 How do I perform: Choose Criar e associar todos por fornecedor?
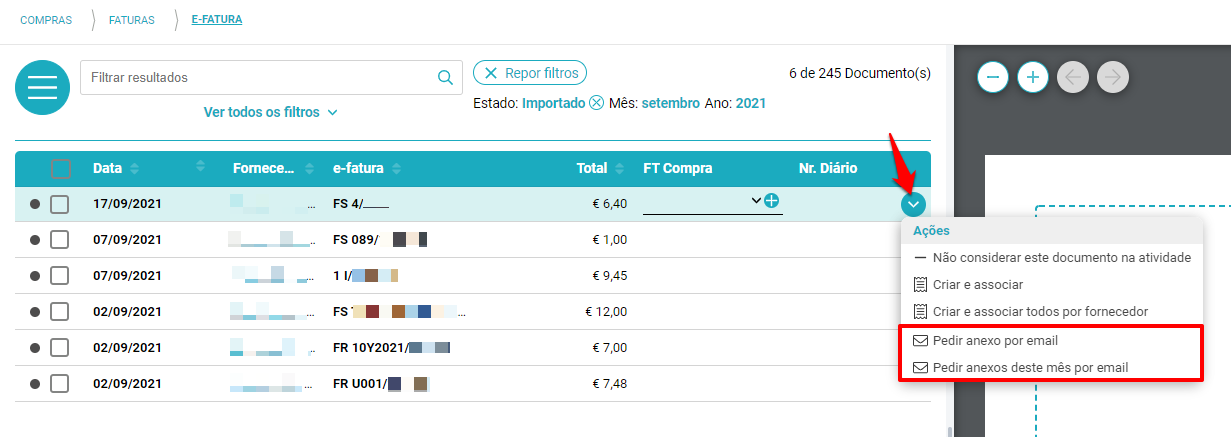tap(1030, 312)
